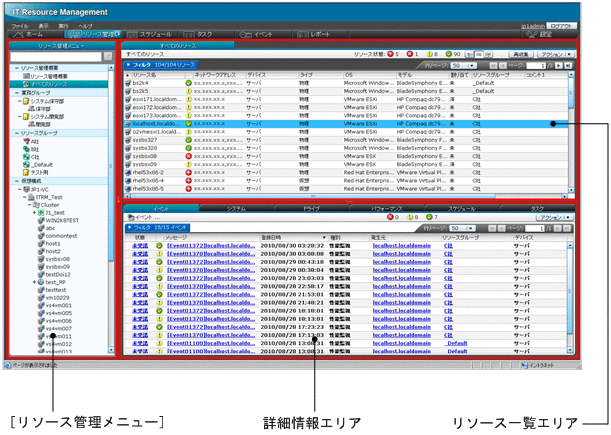Open the 設定 settings button
The image size is (611, 435).
540,35
